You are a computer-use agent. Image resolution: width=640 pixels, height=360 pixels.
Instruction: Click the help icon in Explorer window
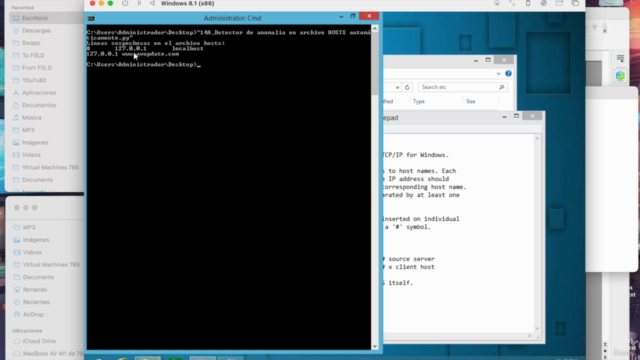pos(508,73)
